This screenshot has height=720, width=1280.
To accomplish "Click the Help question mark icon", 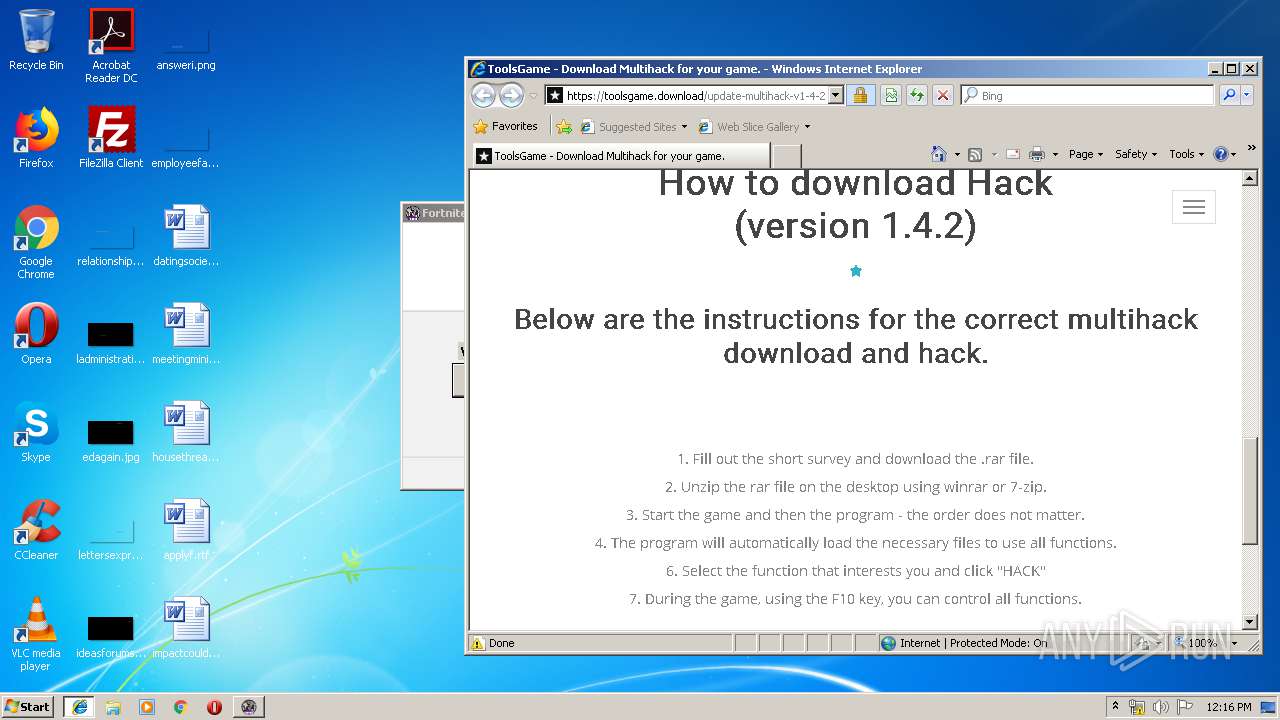I will [1220, 154].
